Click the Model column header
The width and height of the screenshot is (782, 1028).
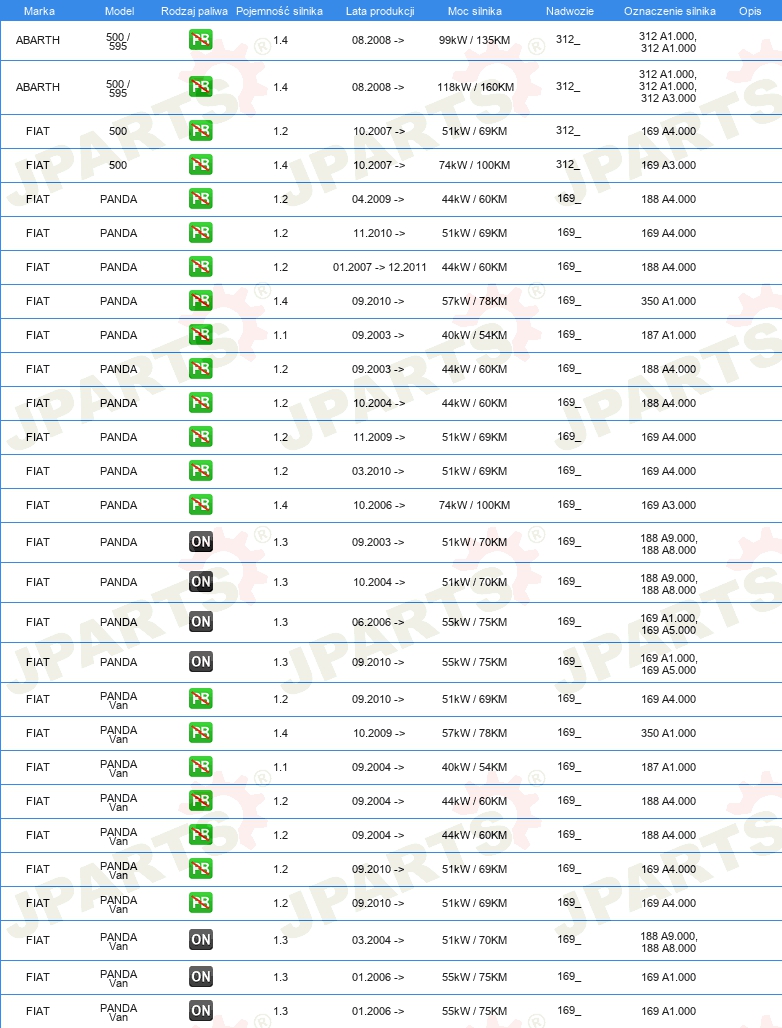119,11
